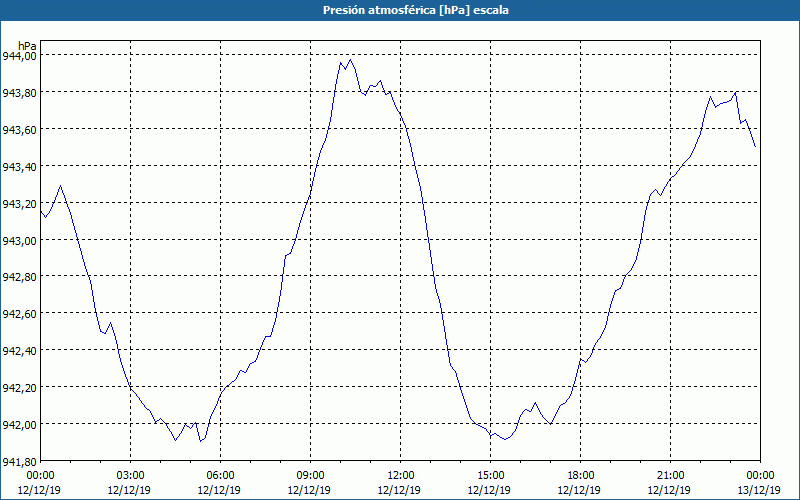This screenshot has width=800, height=500.
Task: Click the 03:00 time label on x-axis
Action: point(130,476)
